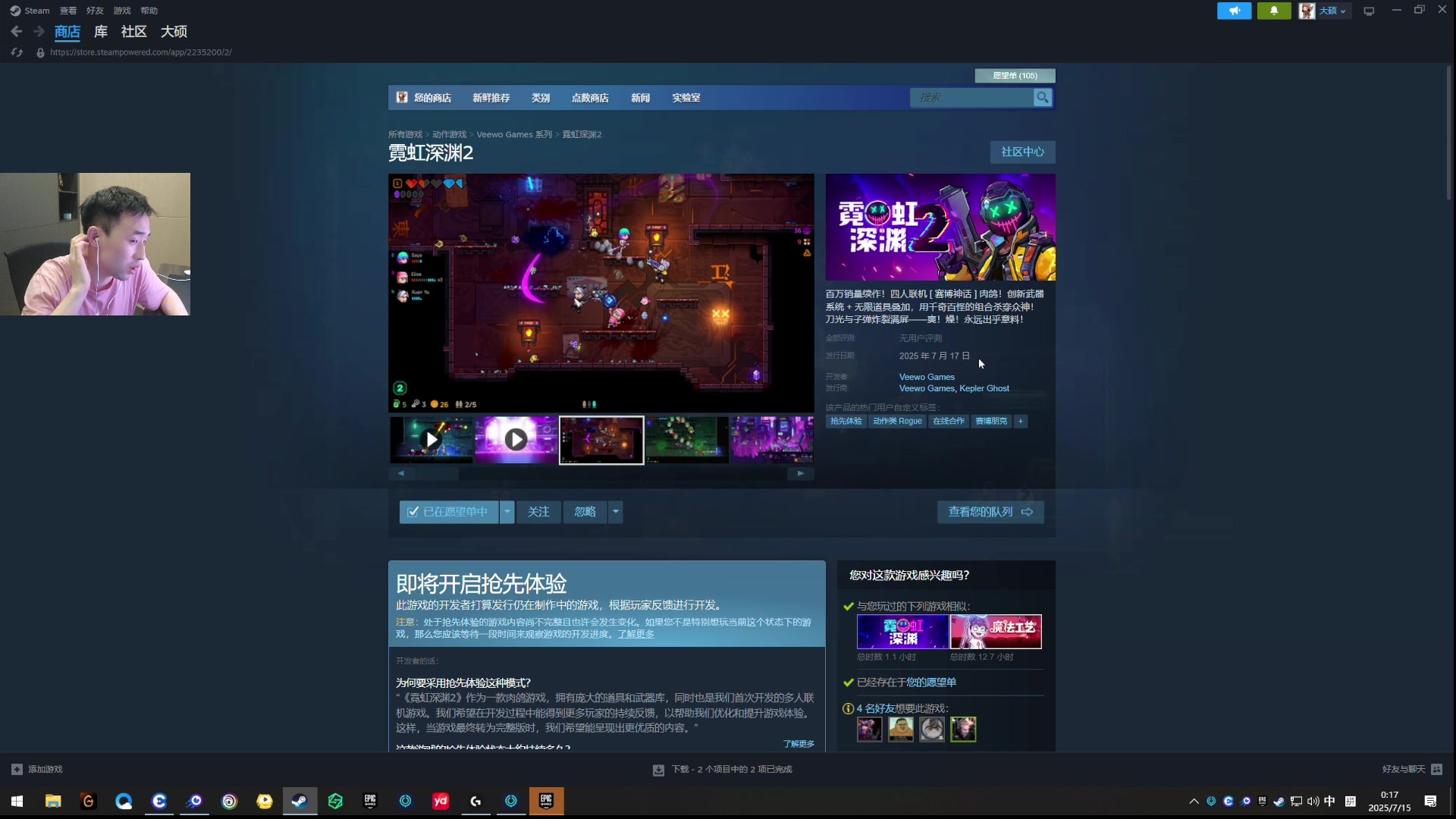Image resolution: width=1456 pixels, height=819 pixels.
Task: Click the orange Epic Games taskbar icon
Action: click(546, 801)
